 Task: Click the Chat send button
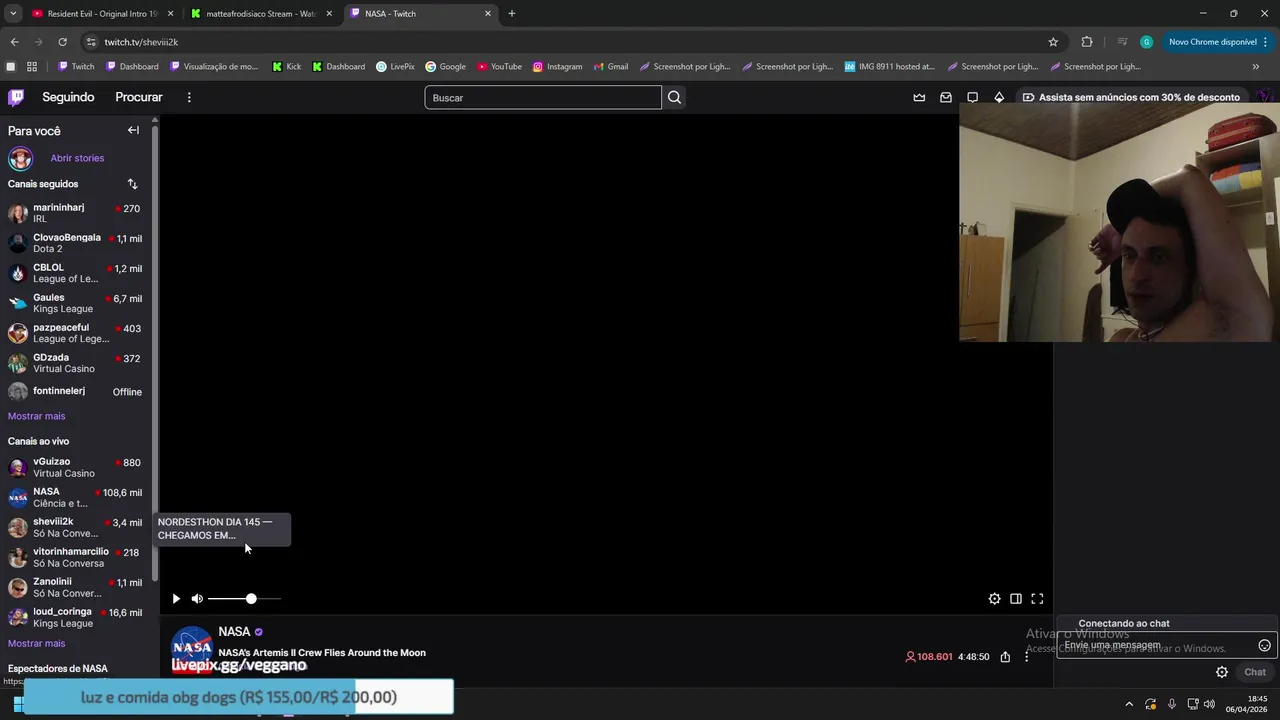pos(1255,672)
